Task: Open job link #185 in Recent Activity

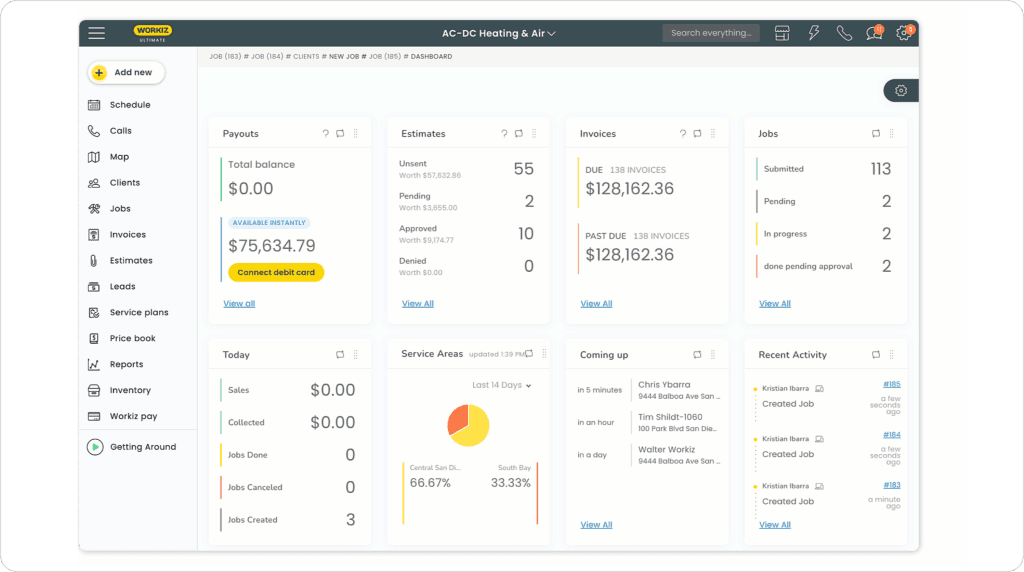Action: [x=891, y=384]
